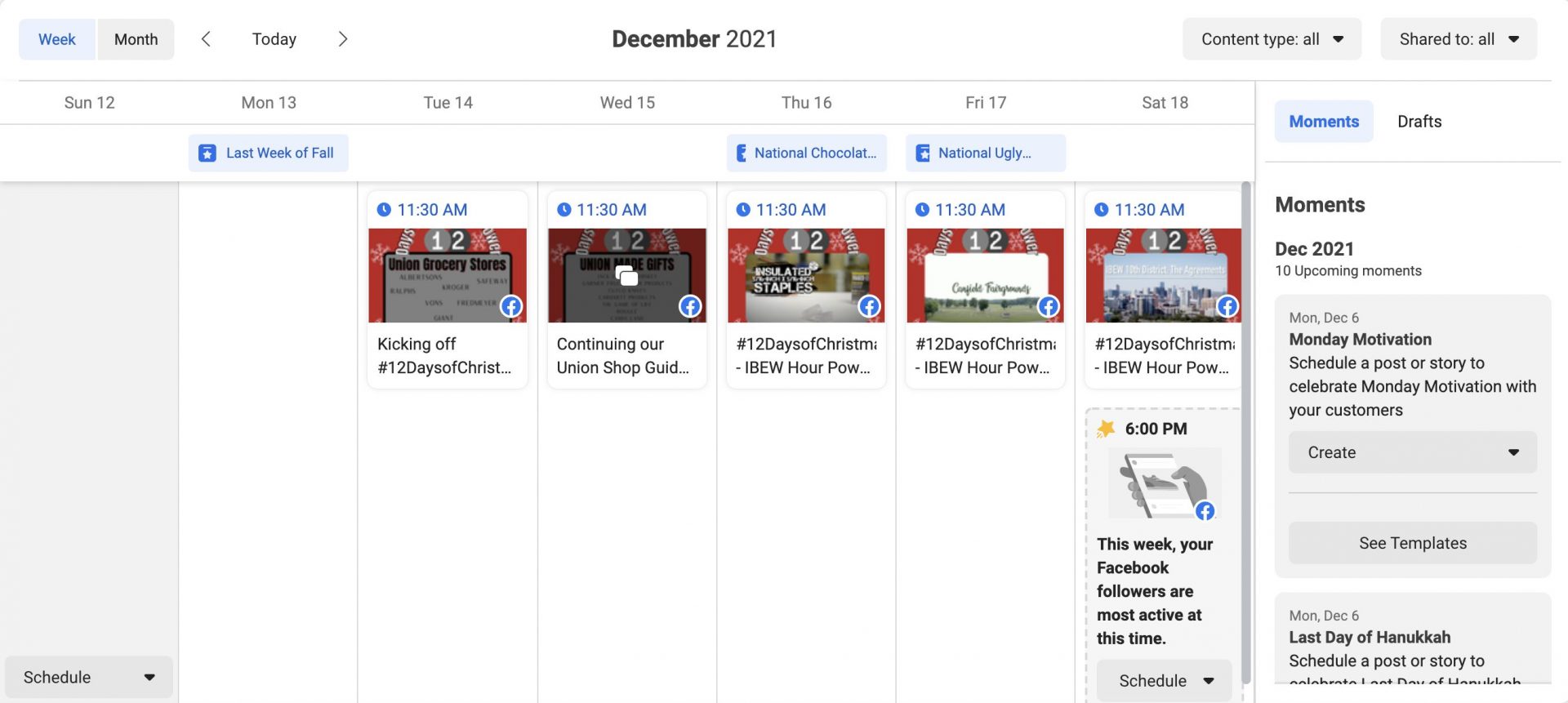Click the star icon beside 6:00 PM
The width and height of the screenshot is (1568, 703).
pos(1106,429)
